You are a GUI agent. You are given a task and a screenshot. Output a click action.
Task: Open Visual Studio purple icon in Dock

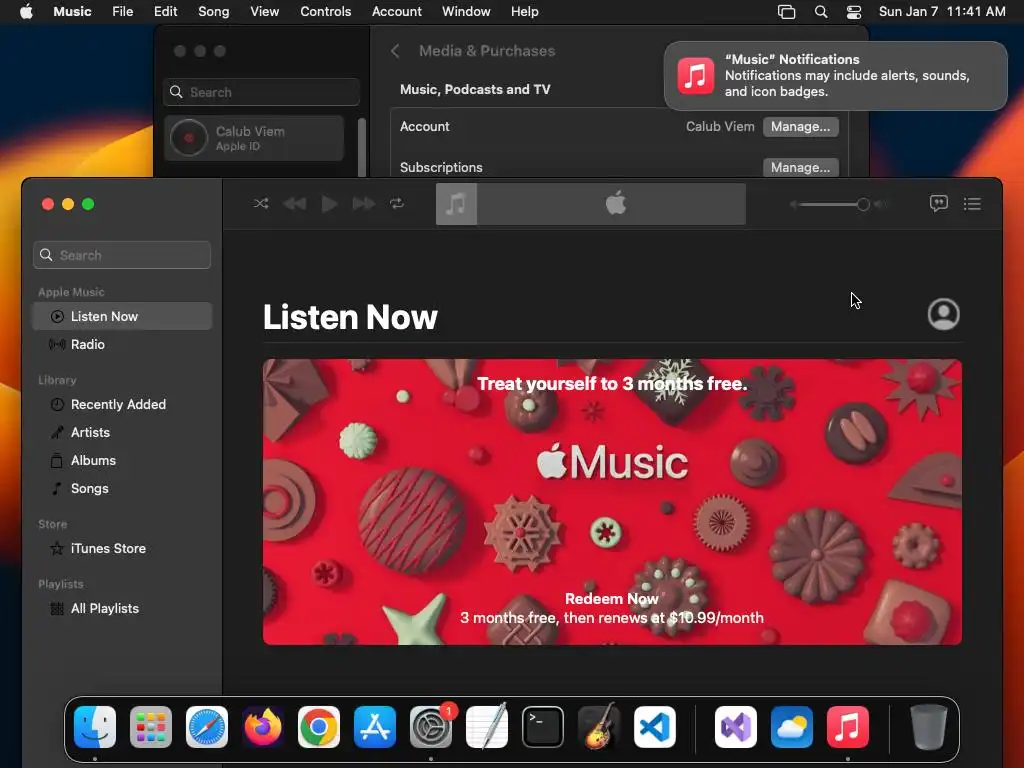(x=736, y=727)
